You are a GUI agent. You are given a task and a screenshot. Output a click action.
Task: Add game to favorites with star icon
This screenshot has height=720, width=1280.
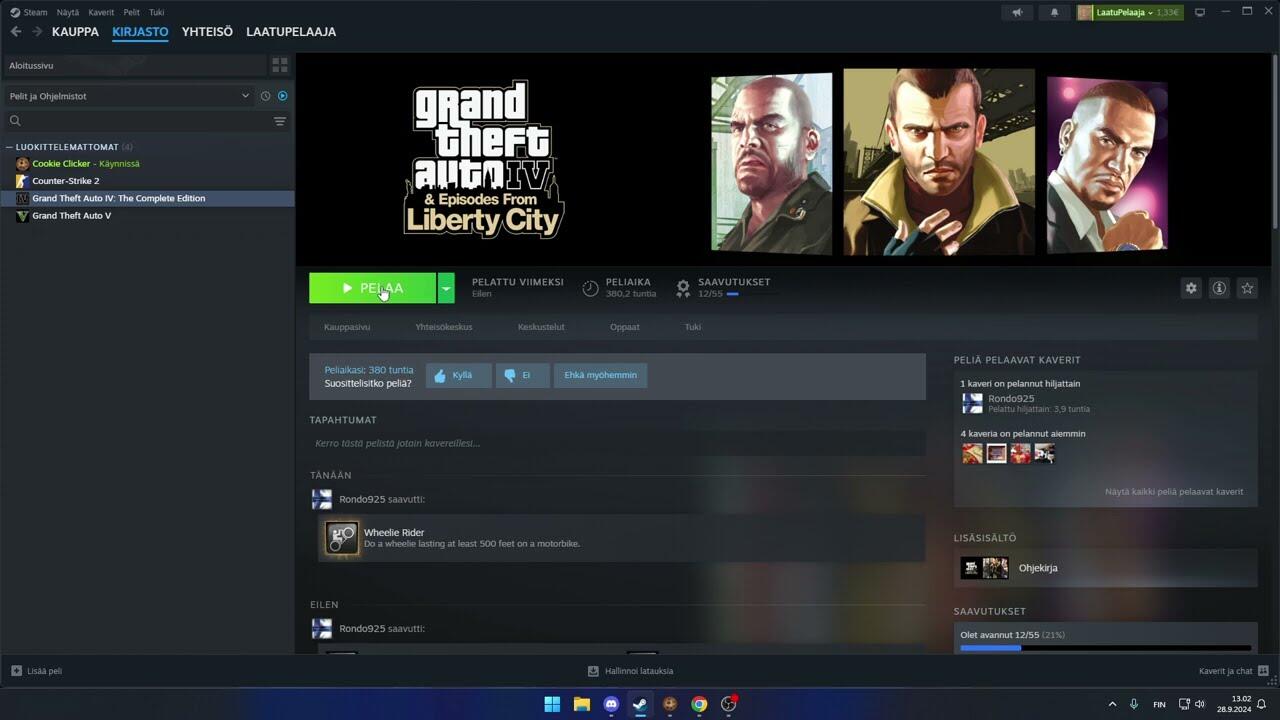pyautogui.click(x=1247, y=288)
